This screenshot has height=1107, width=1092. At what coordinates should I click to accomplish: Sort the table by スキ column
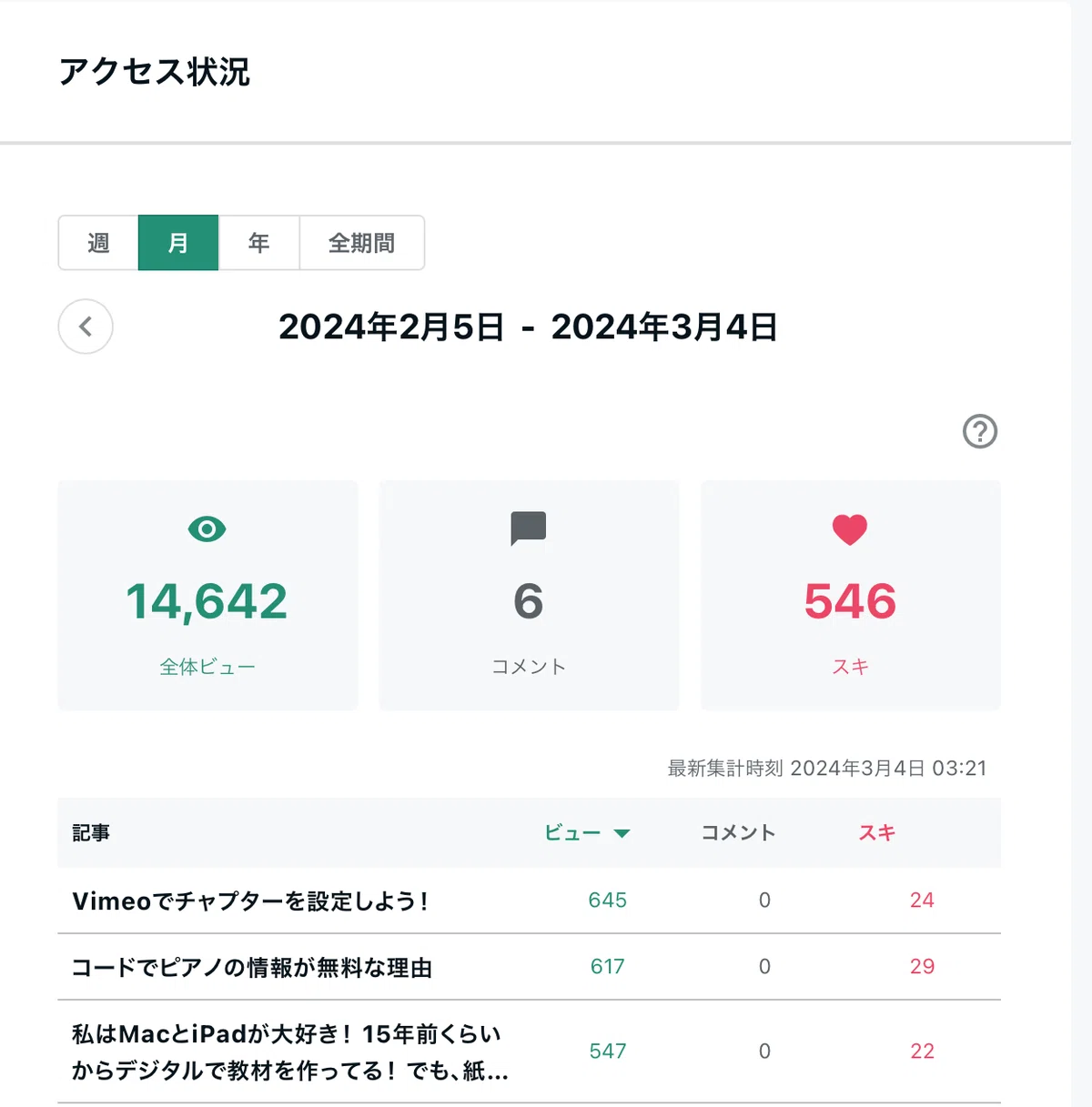tap(877, 832)
